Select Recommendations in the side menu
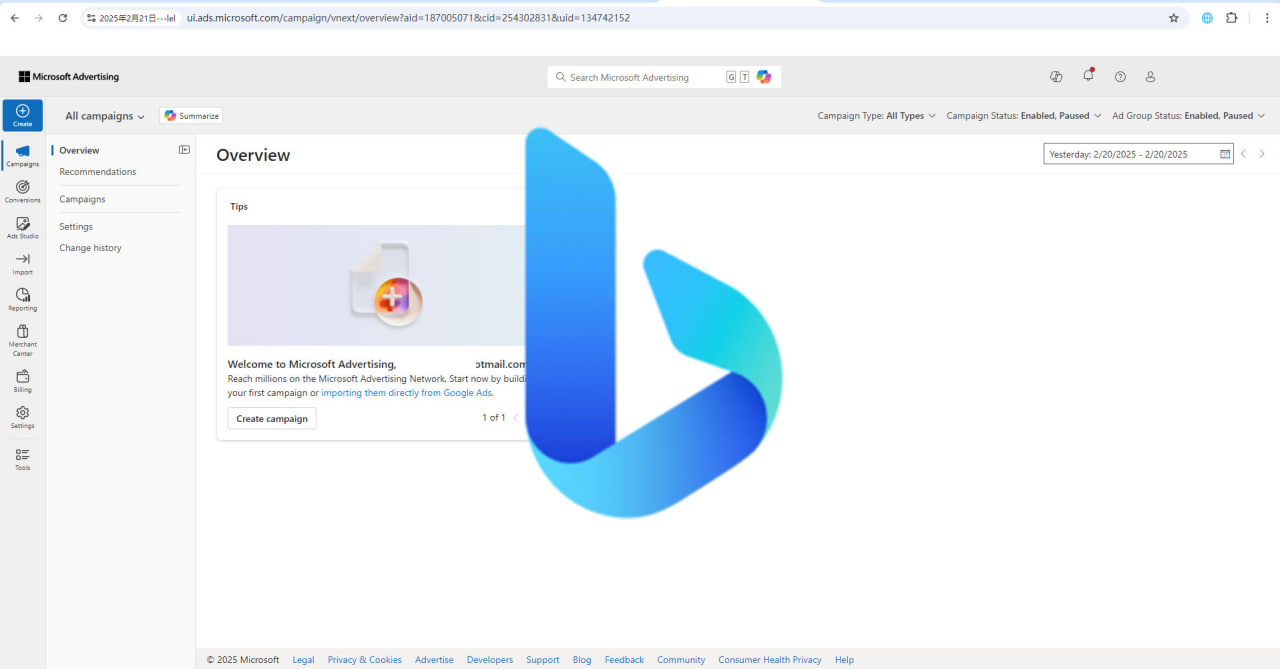Viewport: 1280px width, 669px height. (x=98, y=172)
